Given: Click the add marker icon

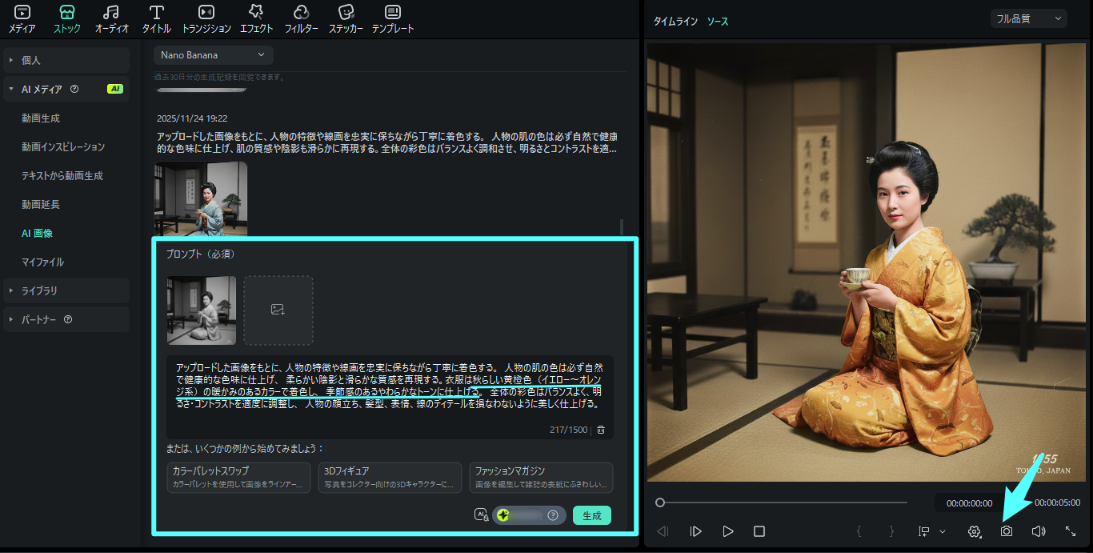Looking at the screenshot, I should click(924, 531).
